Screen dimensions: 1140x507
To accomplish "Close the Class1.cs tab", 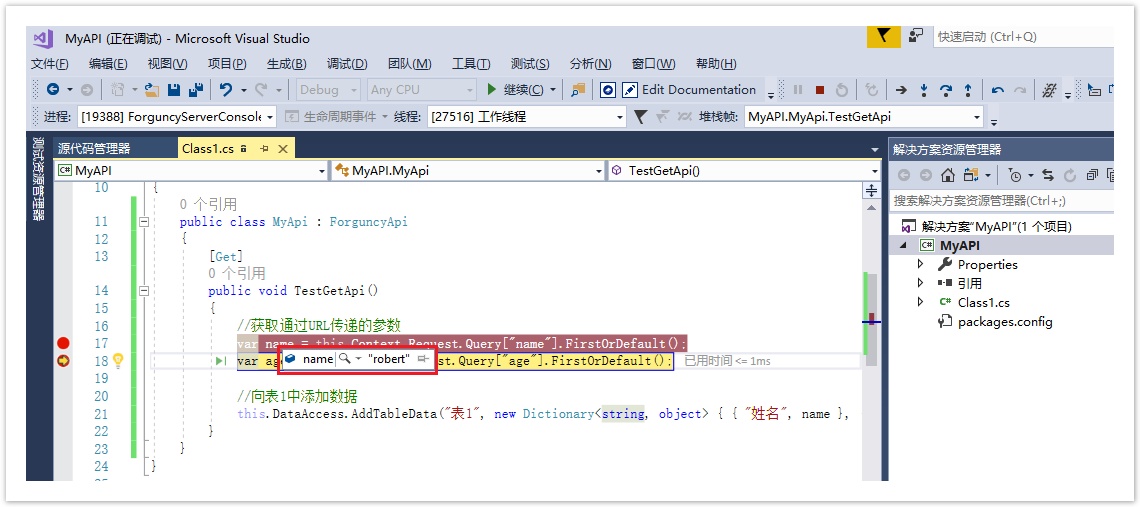I will point(283,149).
